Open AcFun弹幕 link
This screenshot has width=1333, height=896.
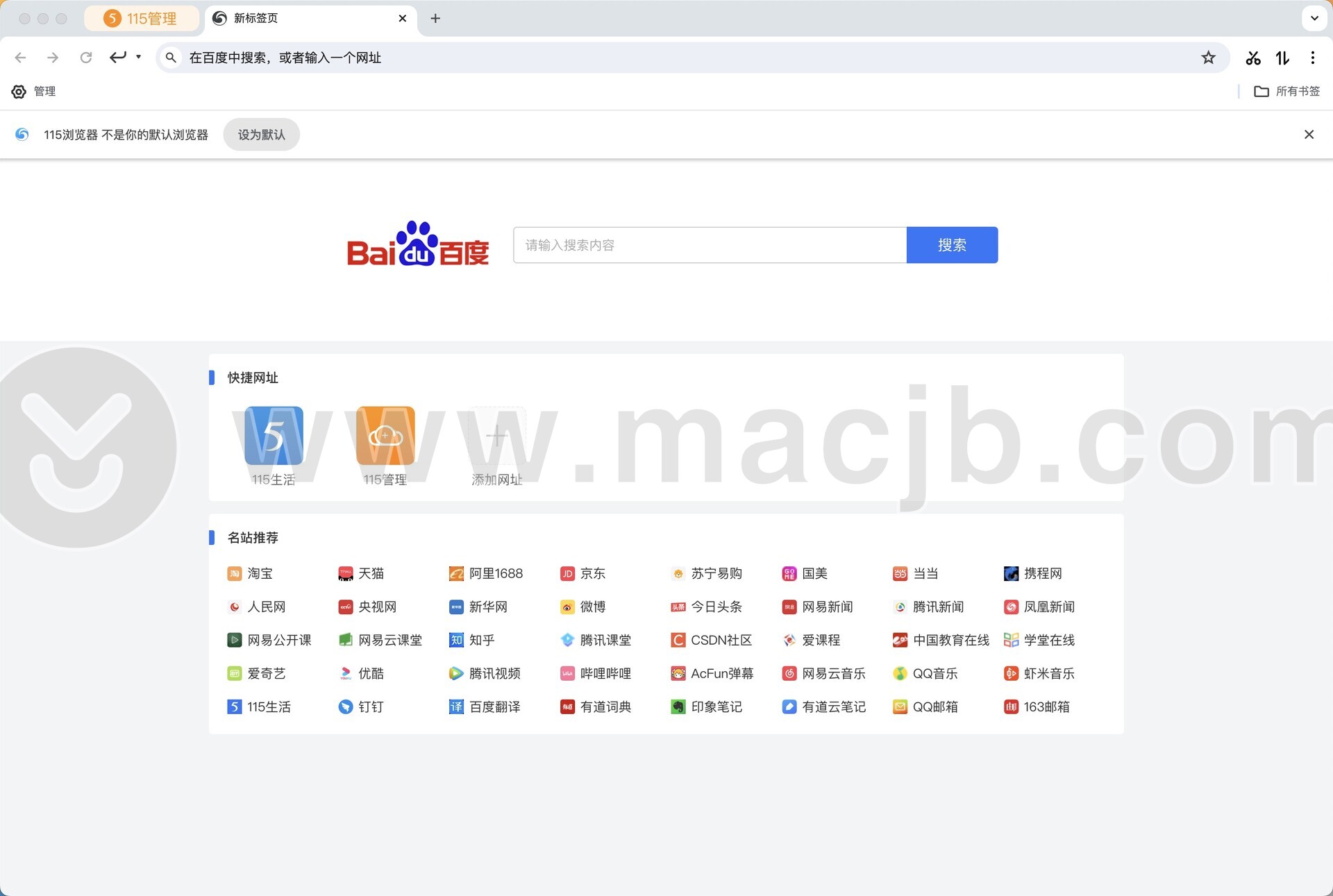point(712,673)
